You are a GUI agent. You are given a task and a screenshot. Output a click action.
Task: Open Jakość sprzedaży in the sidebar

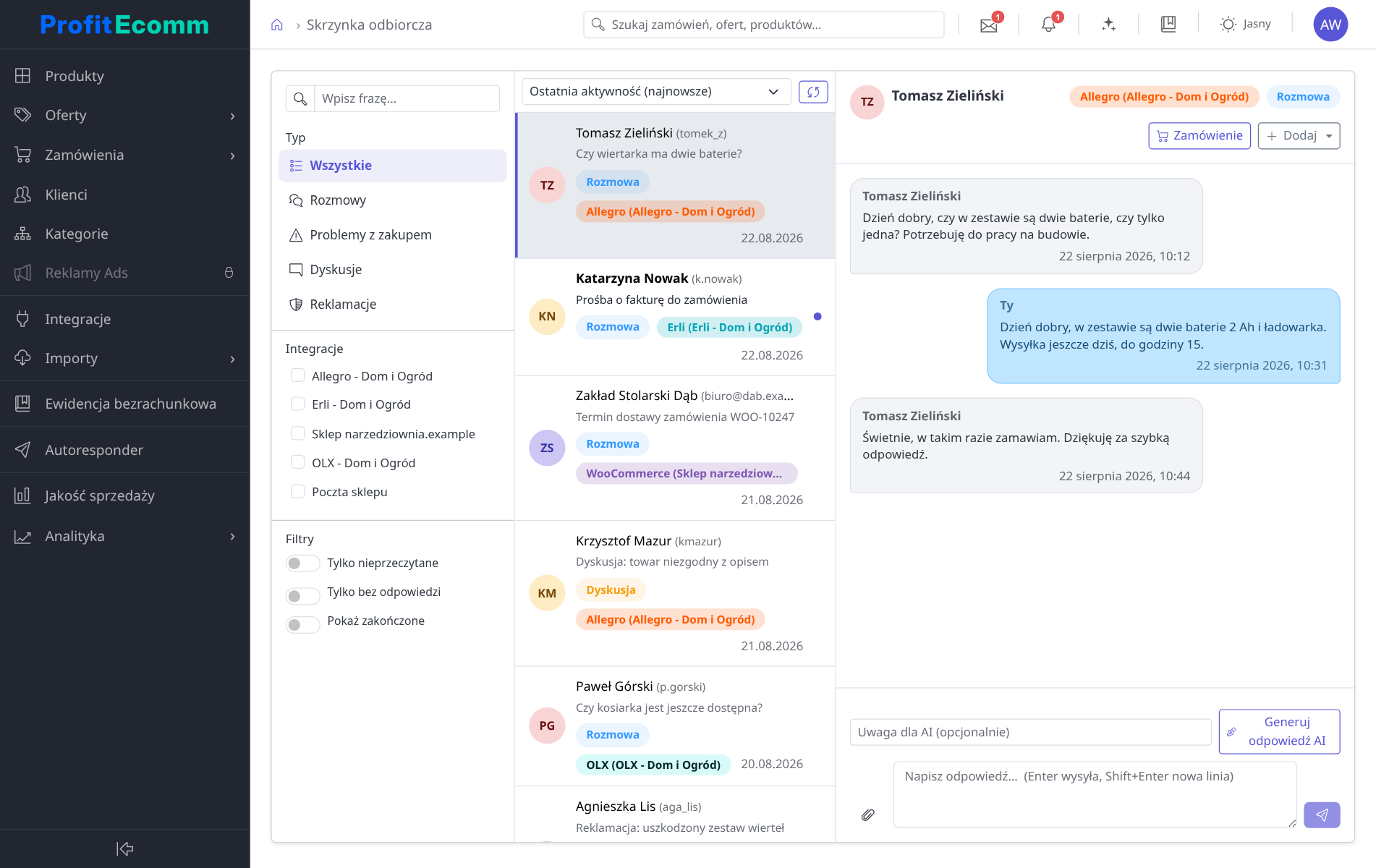(x=124, y=495)
